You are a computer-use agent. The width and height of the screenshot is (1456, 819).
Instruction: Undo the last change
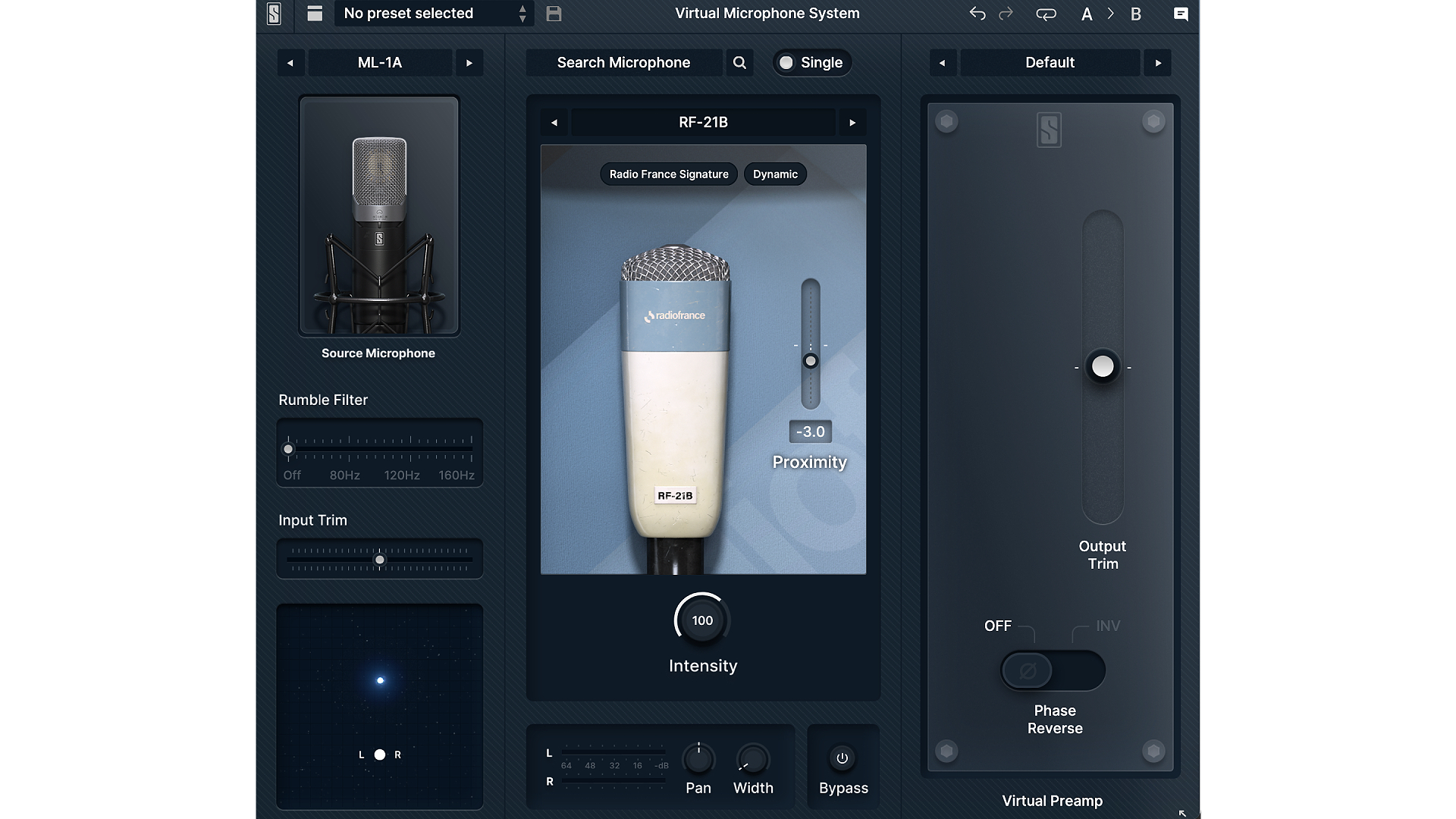(x=977, y=14)
